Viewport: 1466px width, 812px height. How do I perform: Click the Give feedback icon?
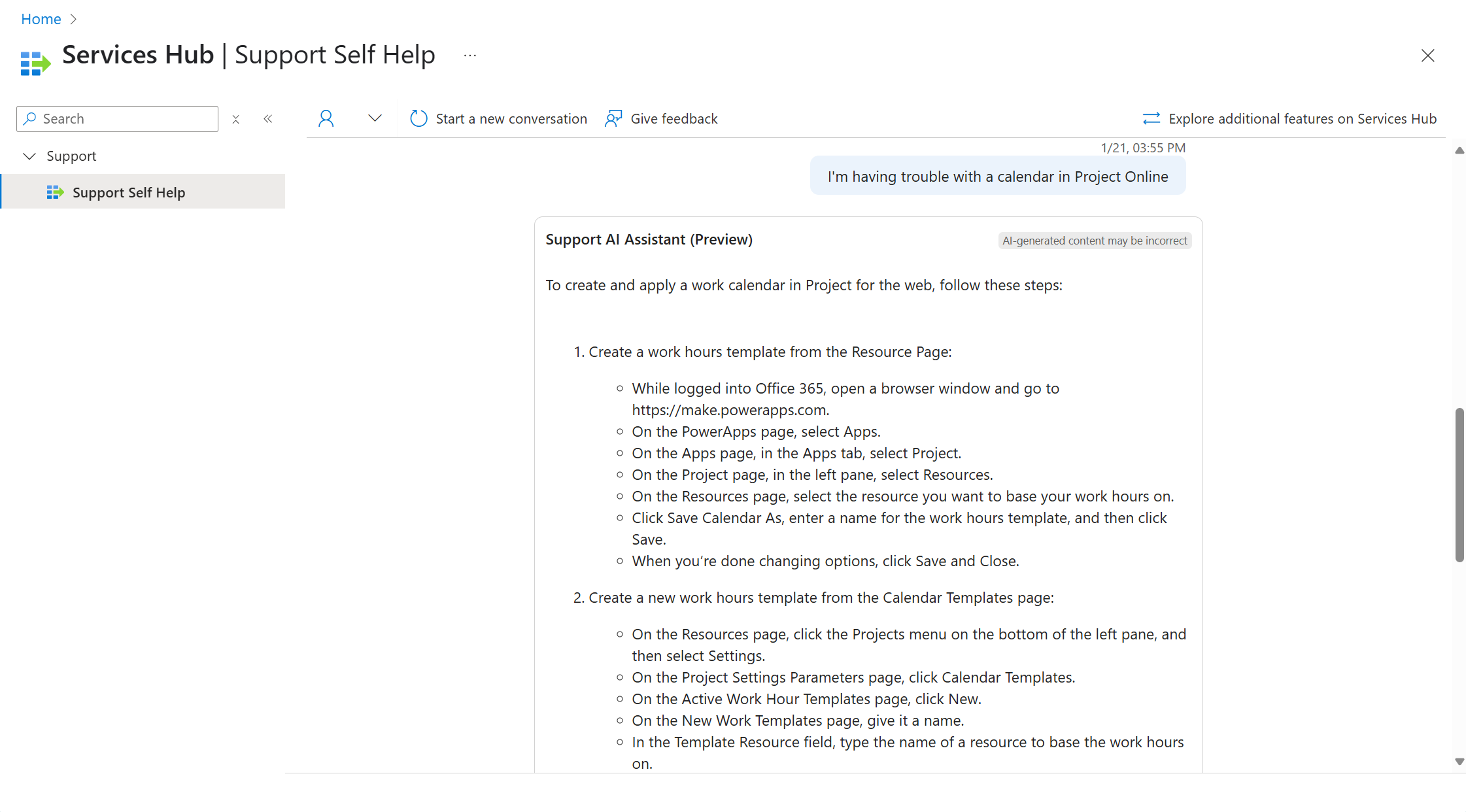[x=614, y=117]
